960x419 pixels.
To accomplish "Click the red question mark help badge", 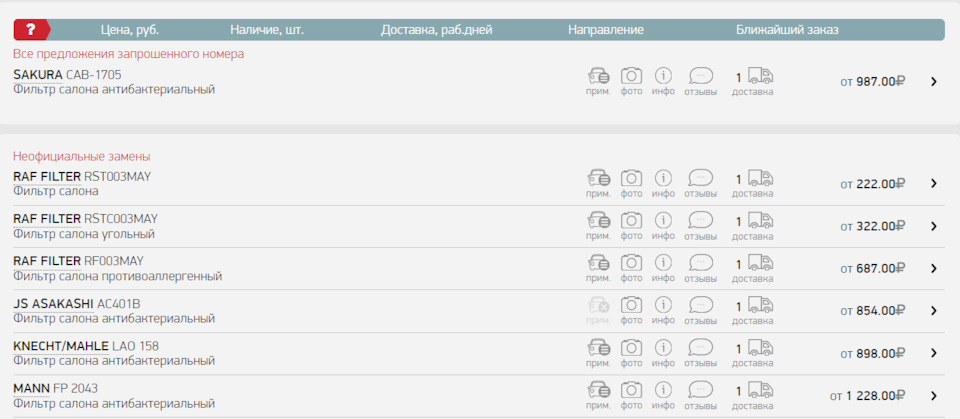I will pyautogui.click(x=32, y=29).
